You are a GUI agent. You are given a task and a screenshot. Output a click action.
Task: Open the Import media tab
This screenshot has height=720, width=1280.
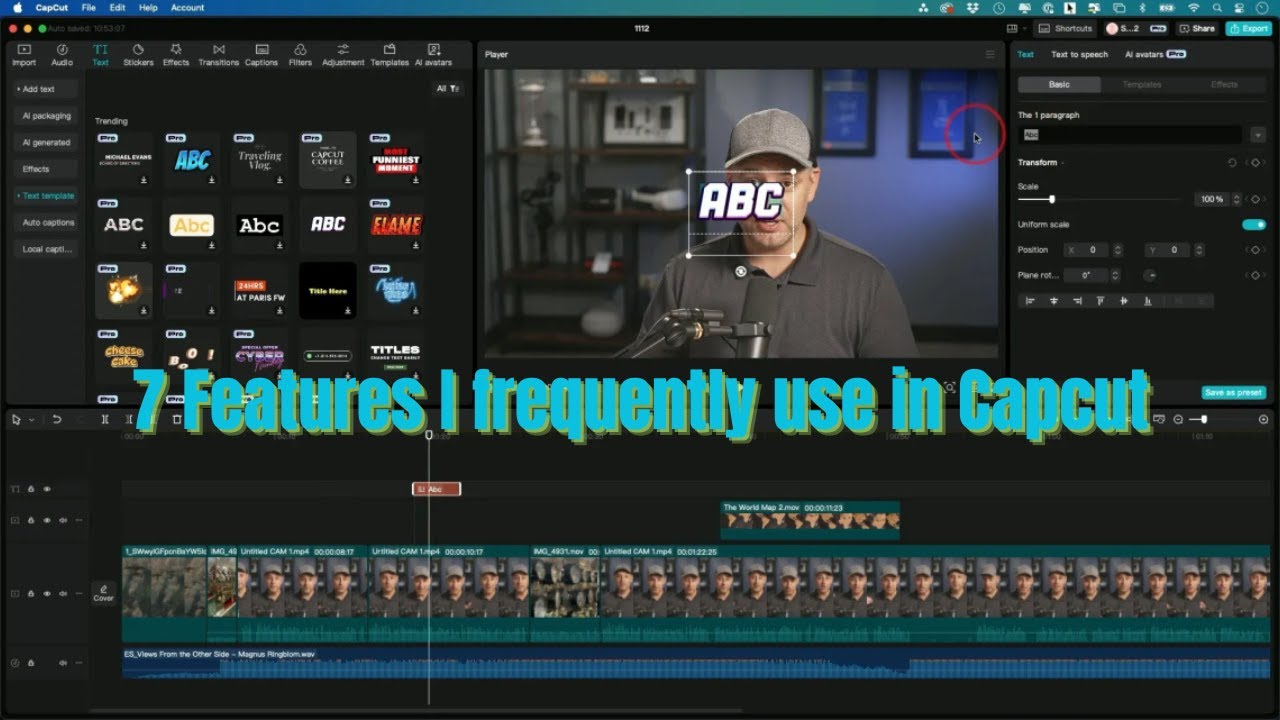[24, 55]
